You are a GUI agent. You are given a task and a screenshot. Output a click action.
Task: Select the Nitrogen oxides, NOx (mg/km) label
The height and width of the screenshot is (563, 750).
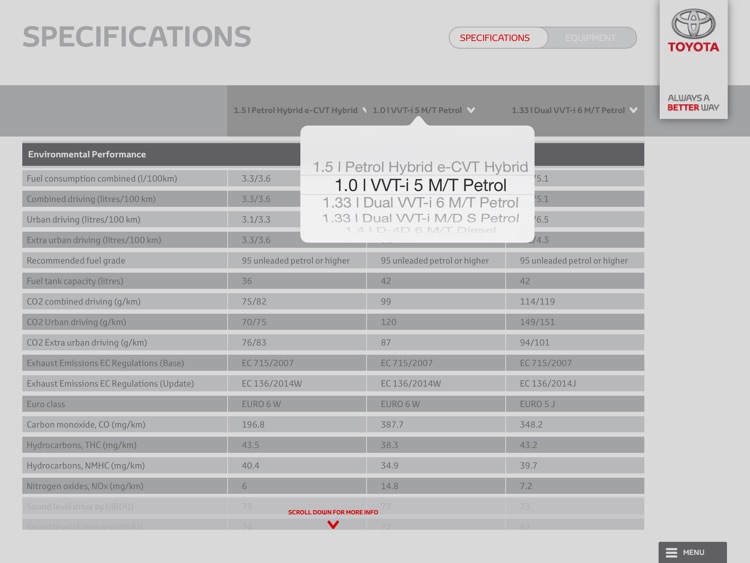(85, 486)
